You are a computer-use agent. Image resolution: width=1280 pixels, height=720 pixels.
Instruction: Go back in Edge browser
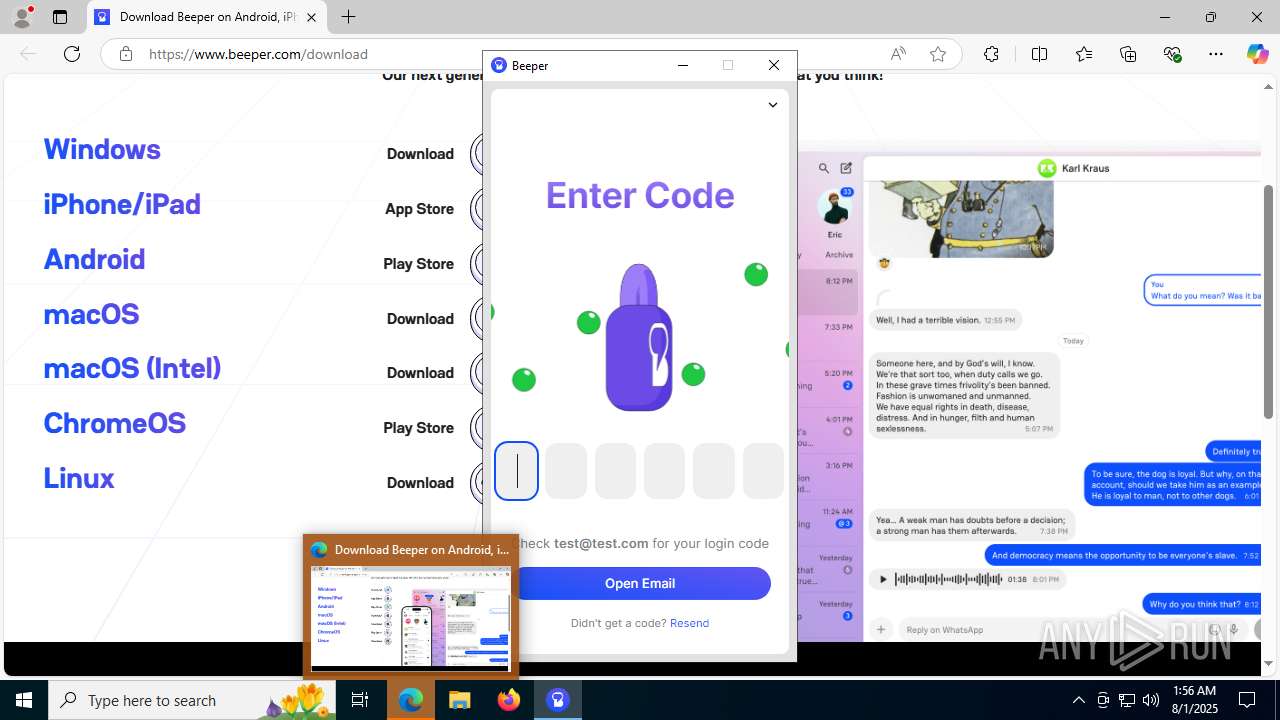(28, 54)
